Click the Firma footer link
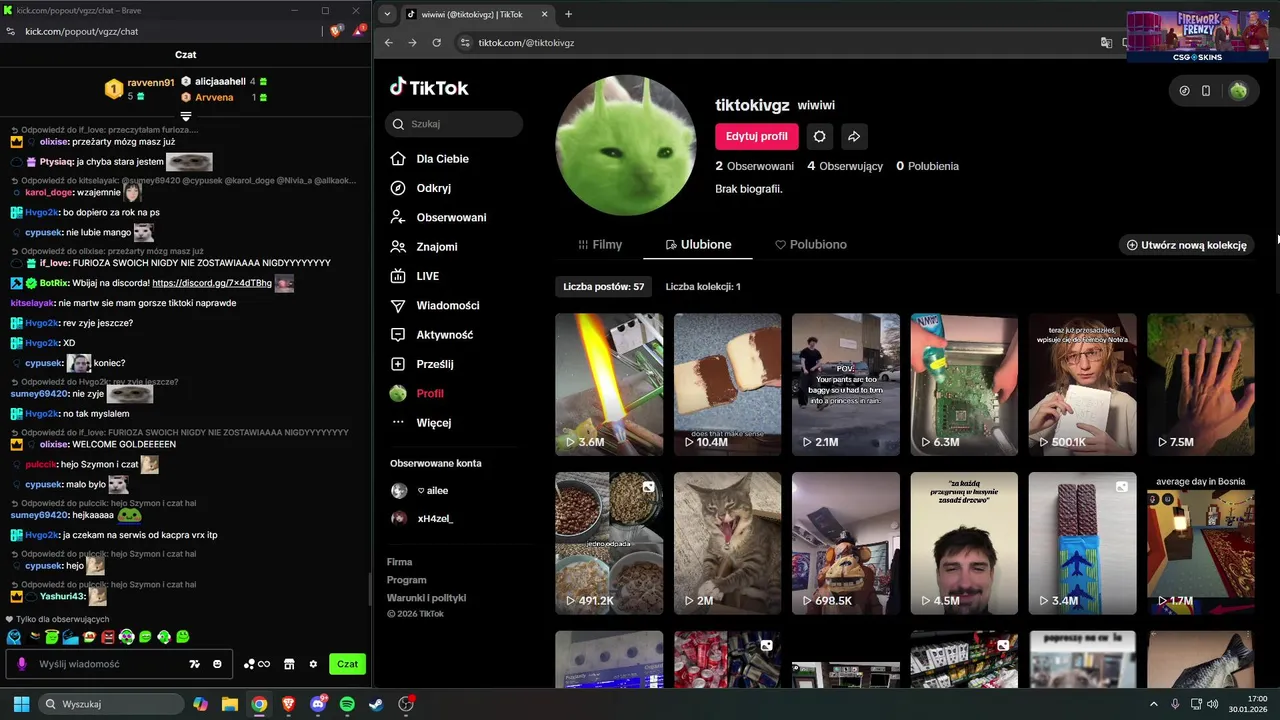 pos(400,562)
